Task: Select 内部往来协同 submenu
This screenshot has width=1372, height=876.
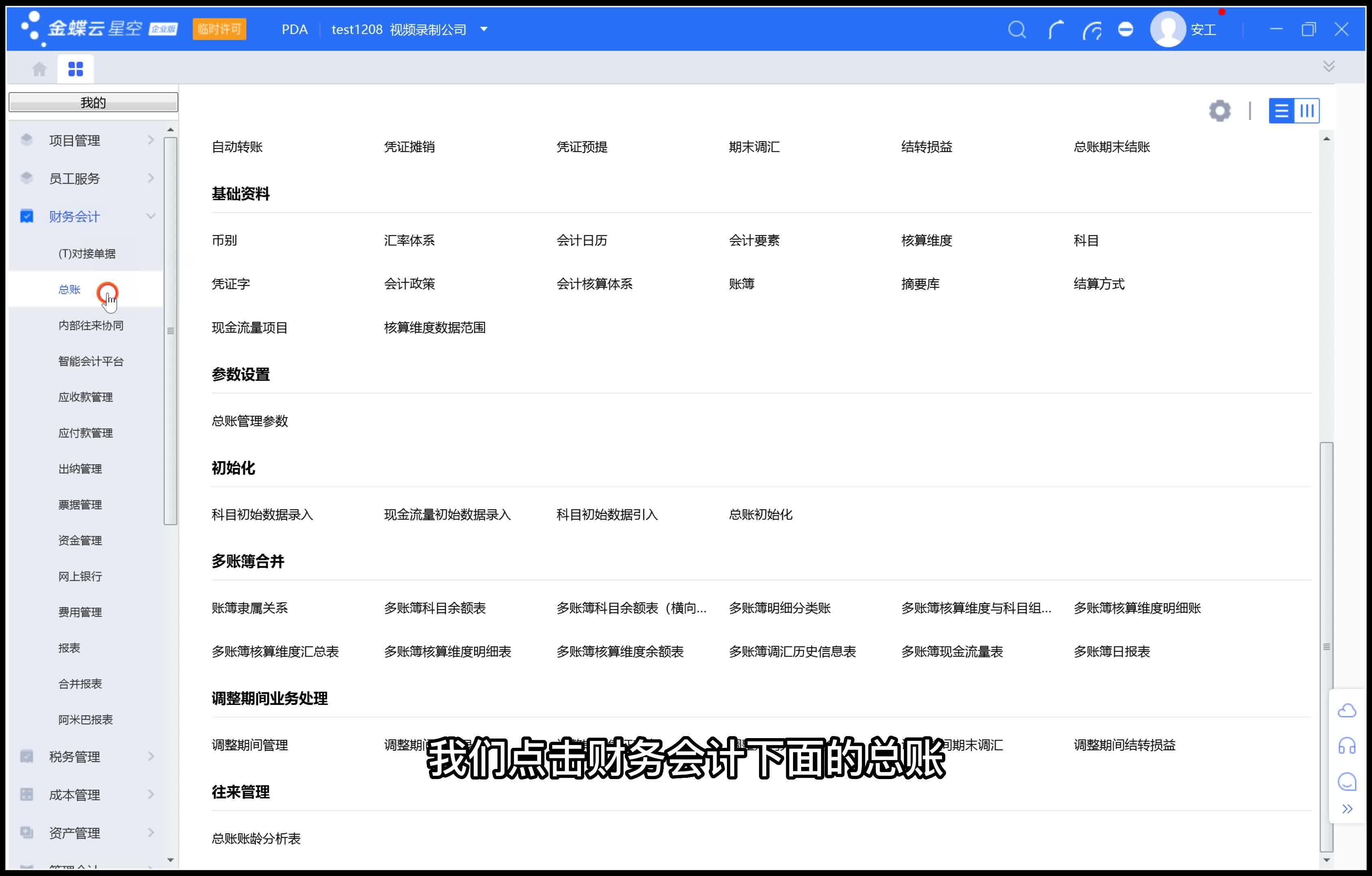Action: (90, 325)
